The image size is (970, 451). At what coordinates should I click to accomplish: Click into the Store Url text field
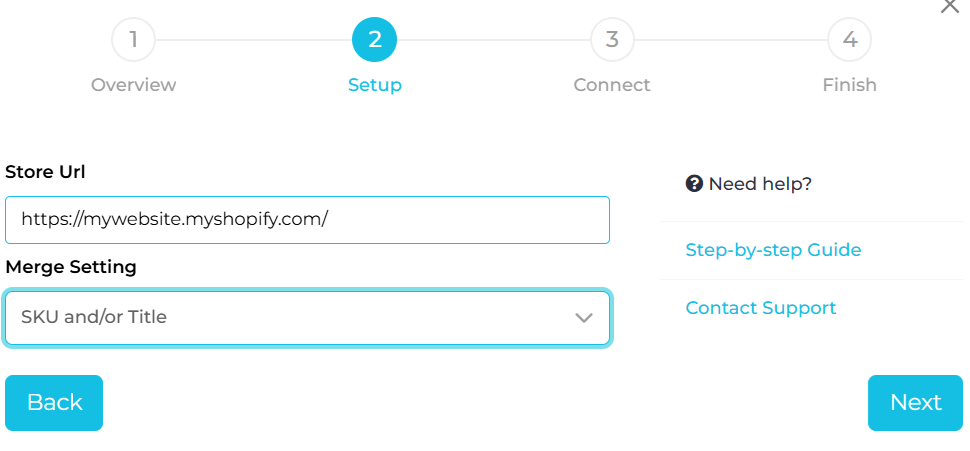coord(307,220)
